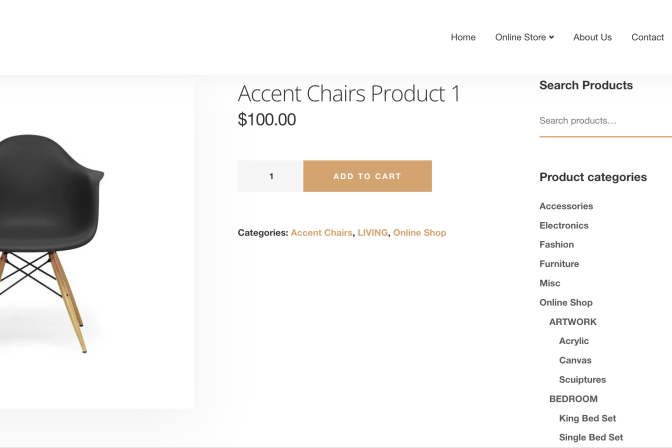The width and height of the screenshot is (672, 448).
Task: Go to the Home page
Action: click(x=463, y=37)
